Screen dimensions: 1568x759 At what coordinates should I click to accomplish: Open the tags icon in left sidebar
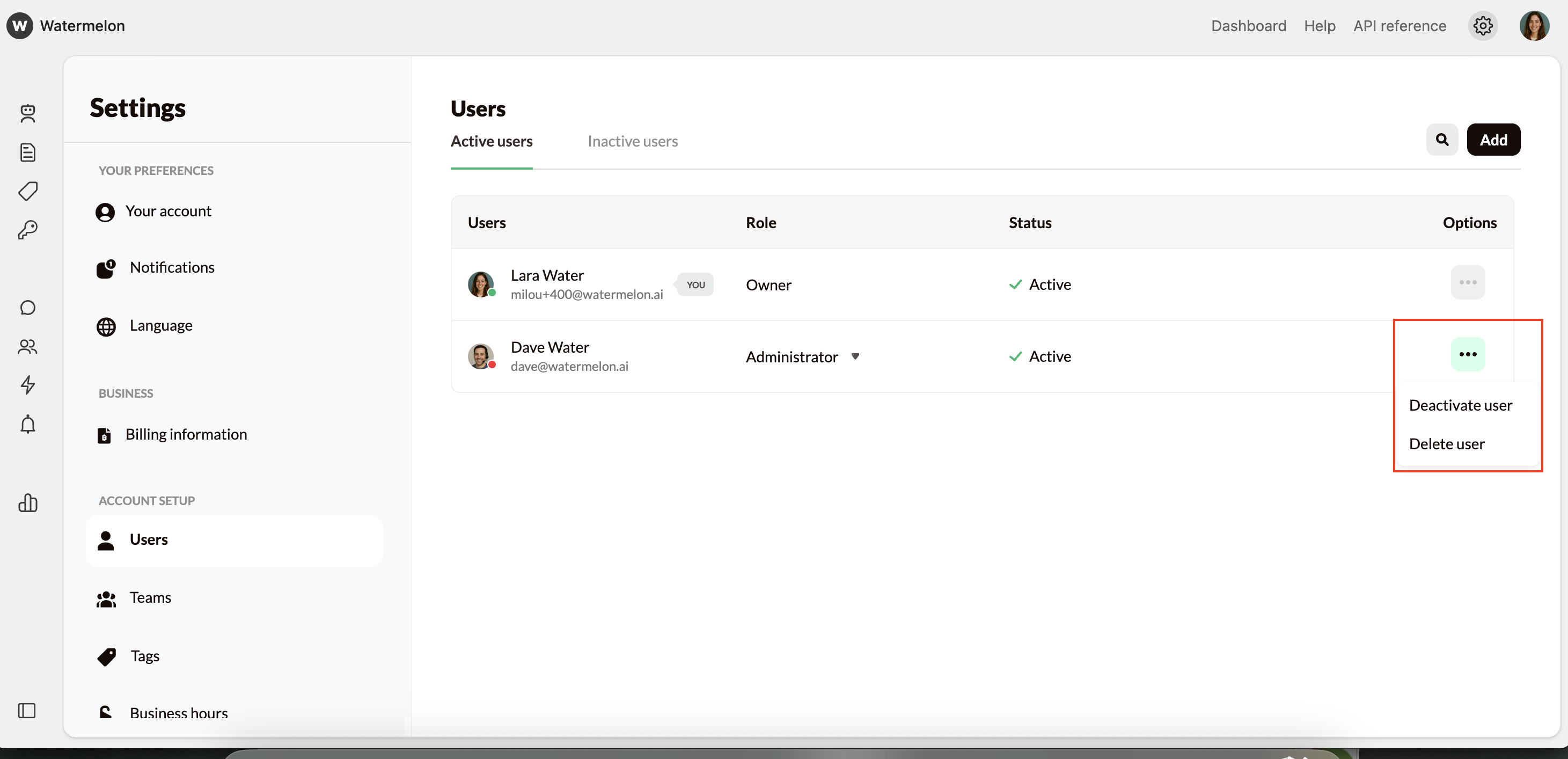point(28,191)
